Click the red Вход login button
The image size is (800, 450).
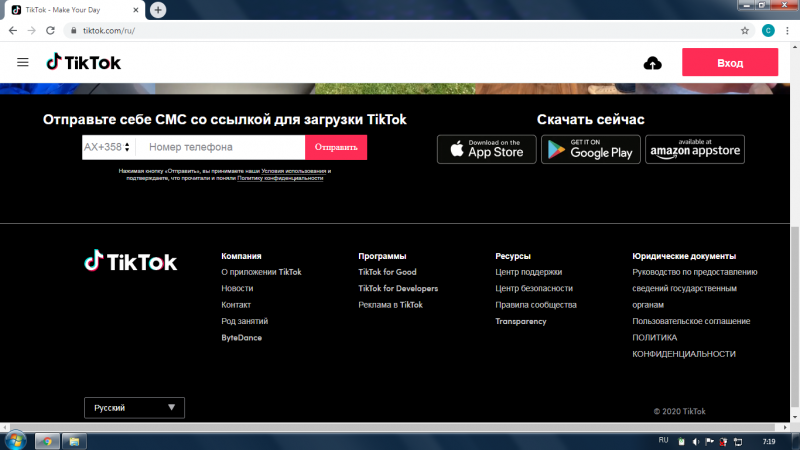(730, 62)
